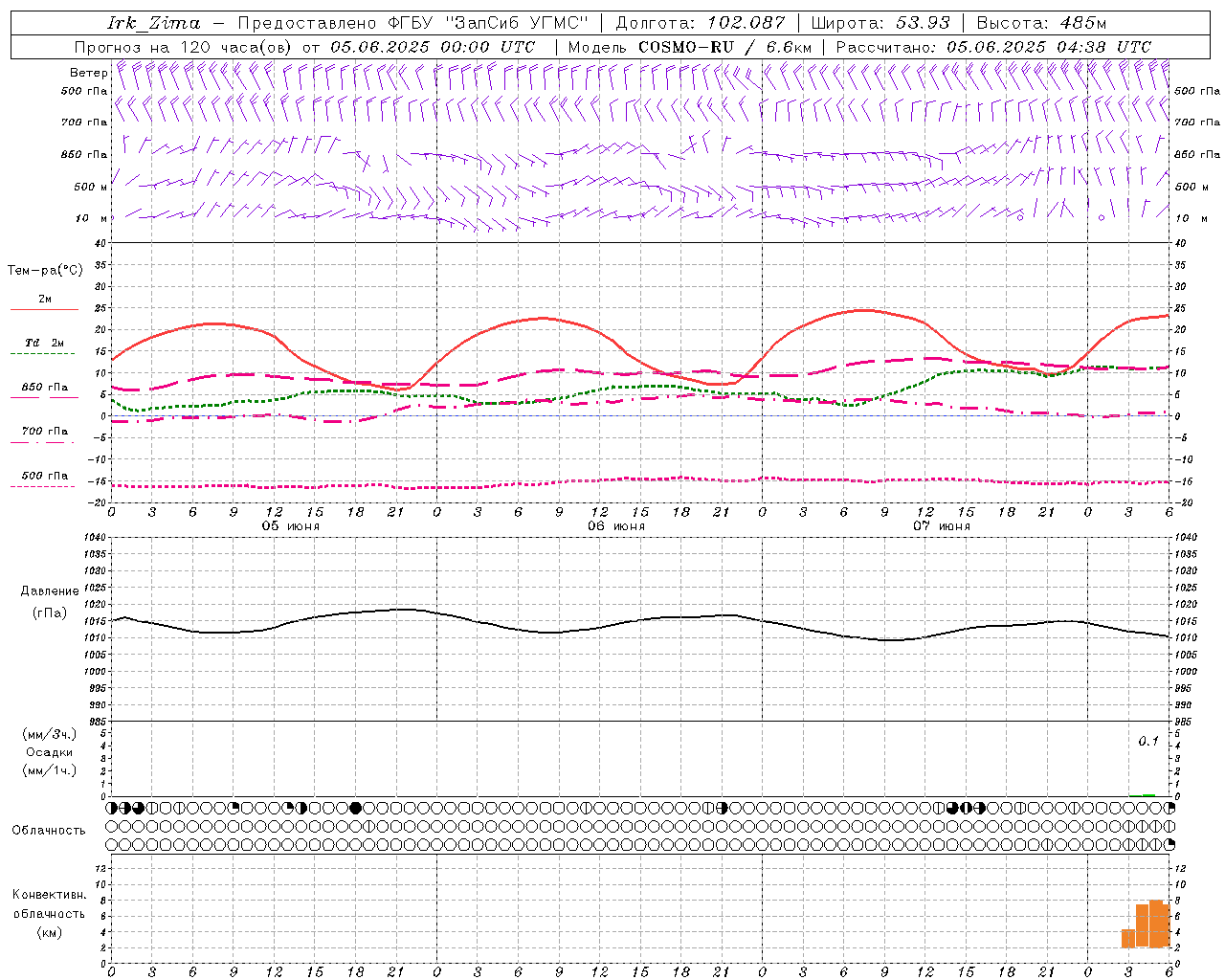Click forecast start time "05.06.2025 00:00 UTC"
The width and height of the screenshot is (1225, 980).
433,47
